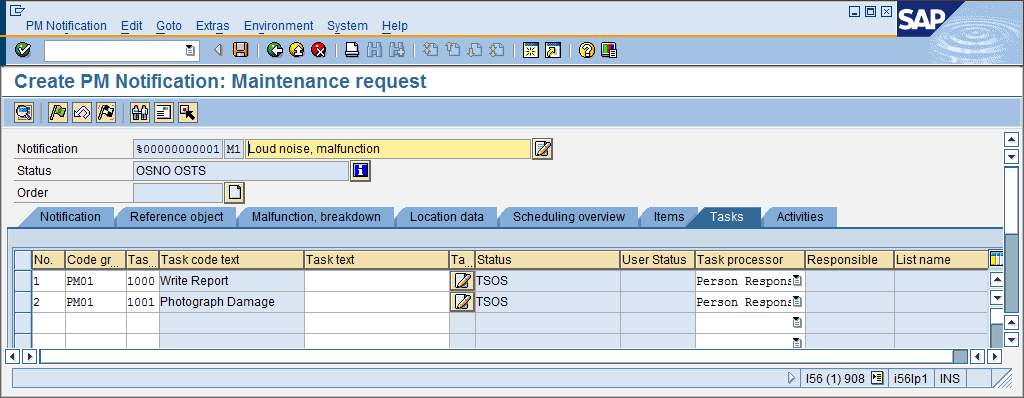Switch to the Scheduling overview tab
1024x398 pixels.
pos(568,217)
